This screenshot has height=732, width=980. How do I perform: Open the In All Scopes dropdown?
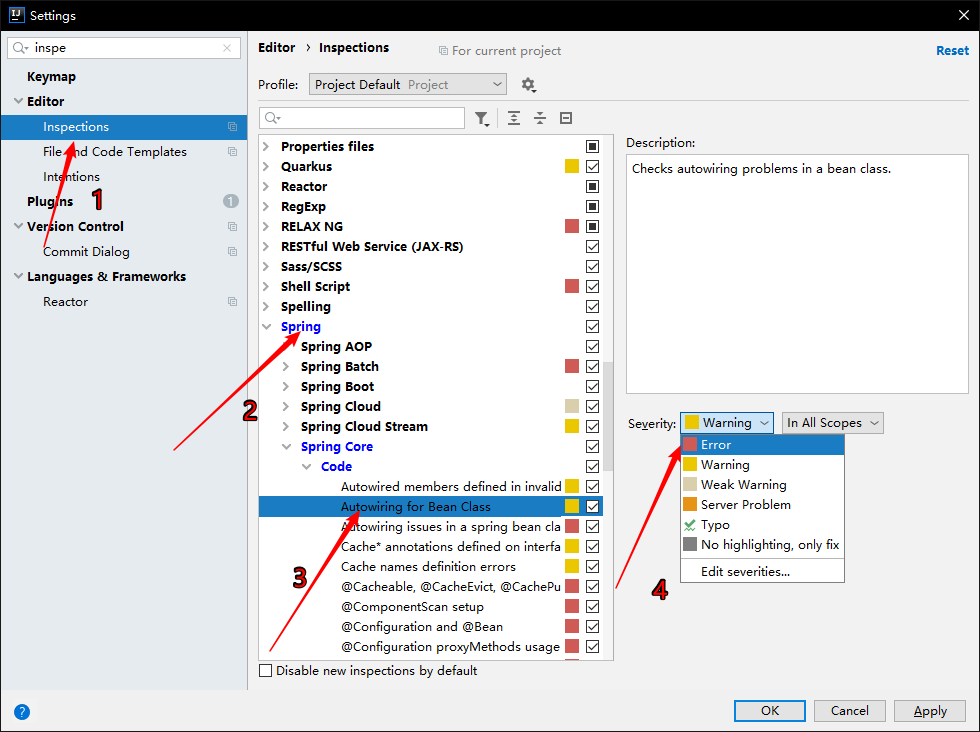[832, 423]
